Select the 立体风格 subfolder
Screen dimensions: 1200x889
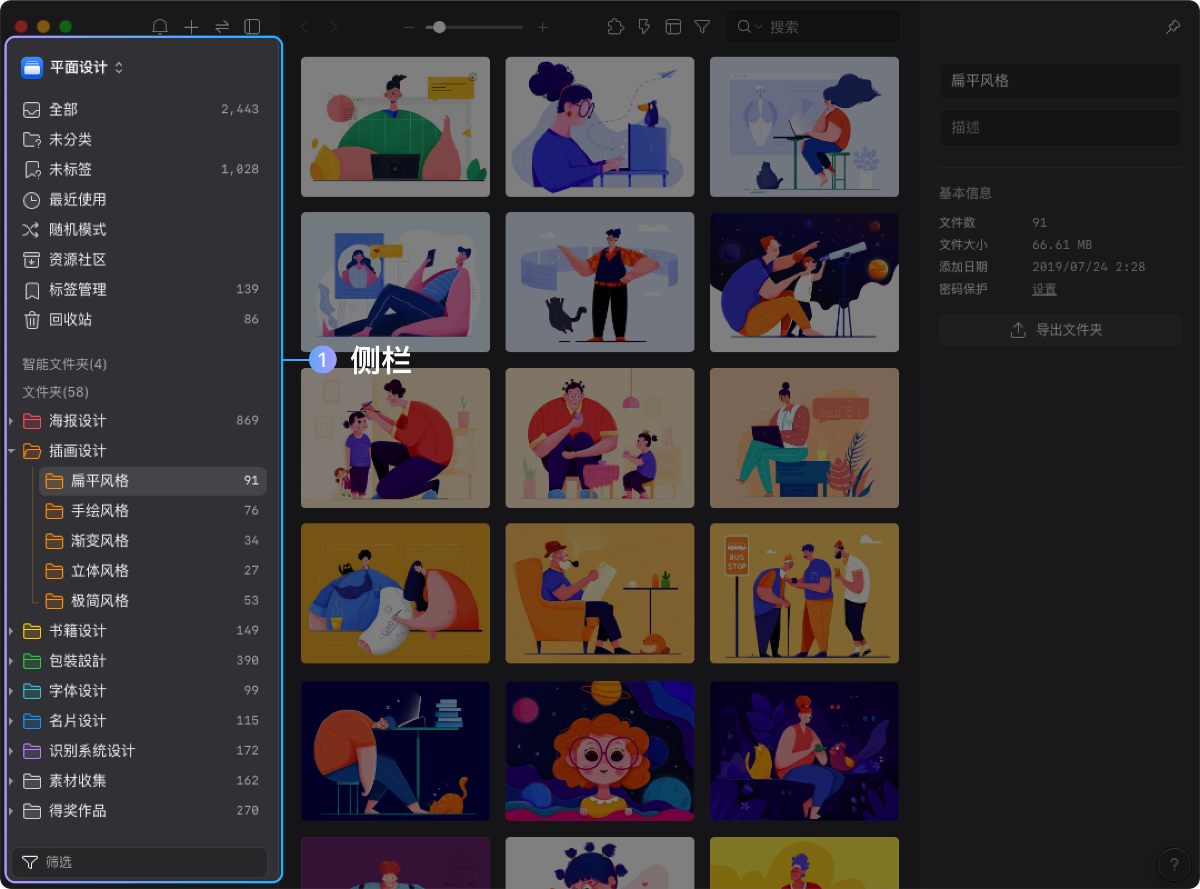[153, 571]
